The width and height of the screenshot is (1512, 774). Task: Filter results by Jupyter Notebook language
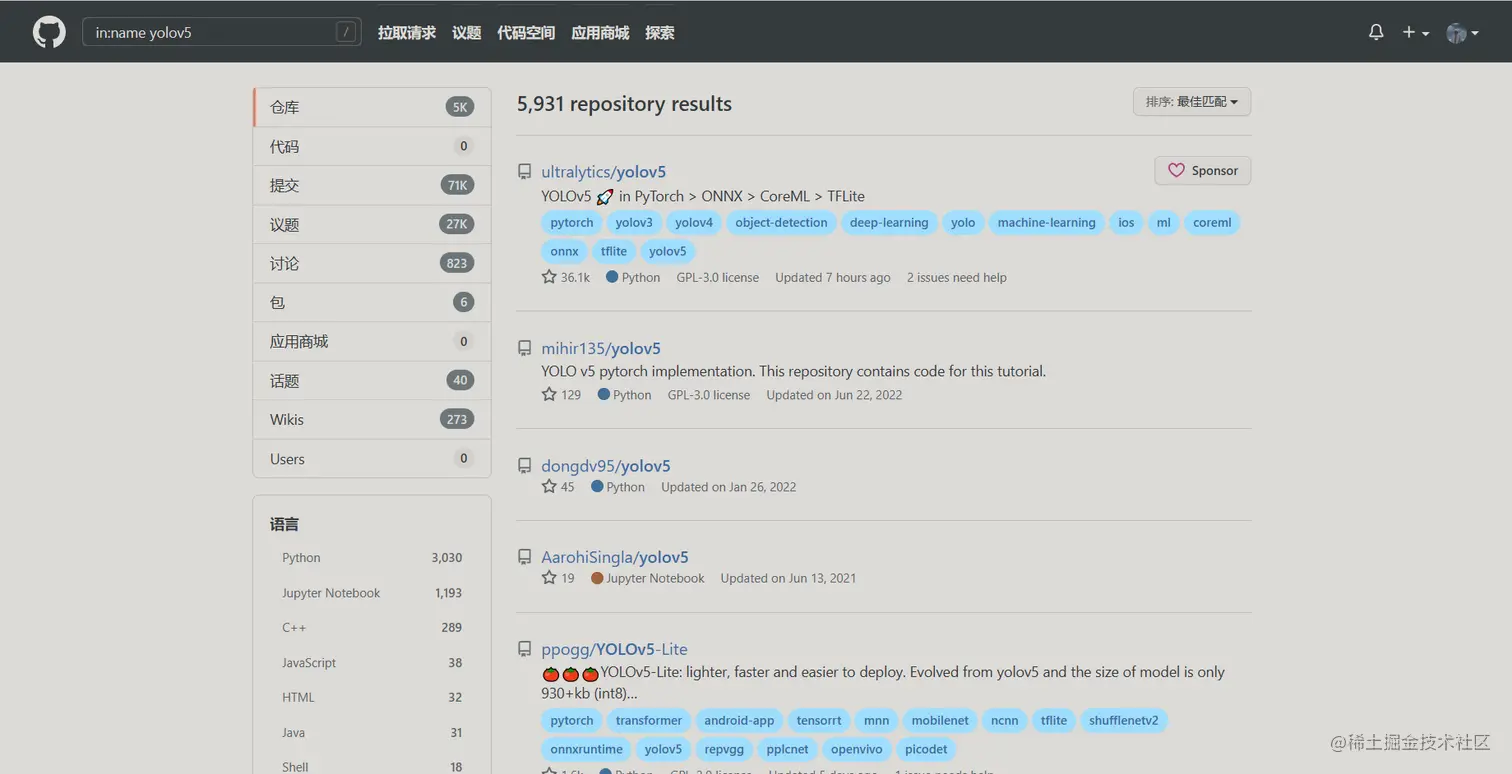[x=372, y=593]
